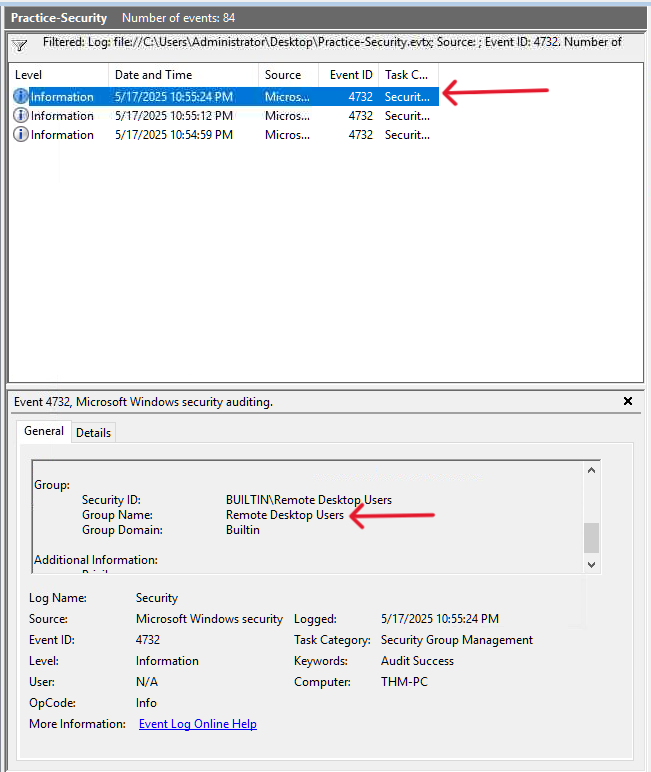The height and width of the screenshot is (772, 651).
Task: Select the 5/17/2025 10:55:12 PM date cell
Action: pyautogui.click(x=173, y=116)
